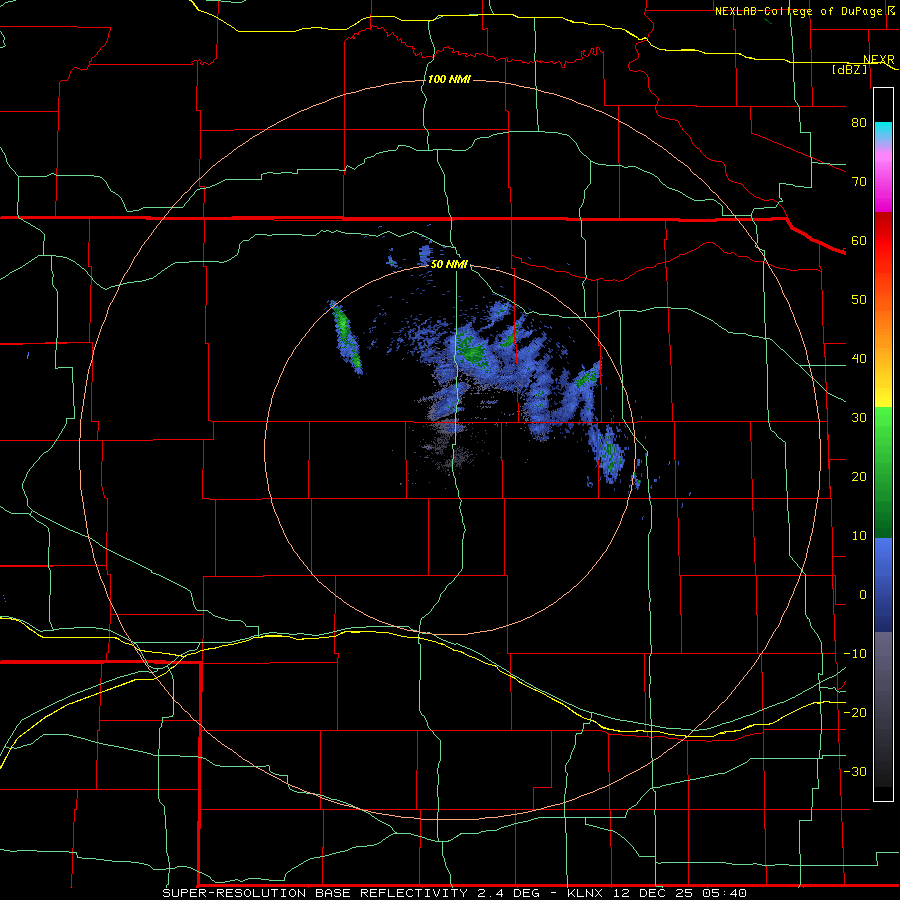Click the elongated green echo band in the northwest
This screenshot has height=900, width=900.
[346, 337]
